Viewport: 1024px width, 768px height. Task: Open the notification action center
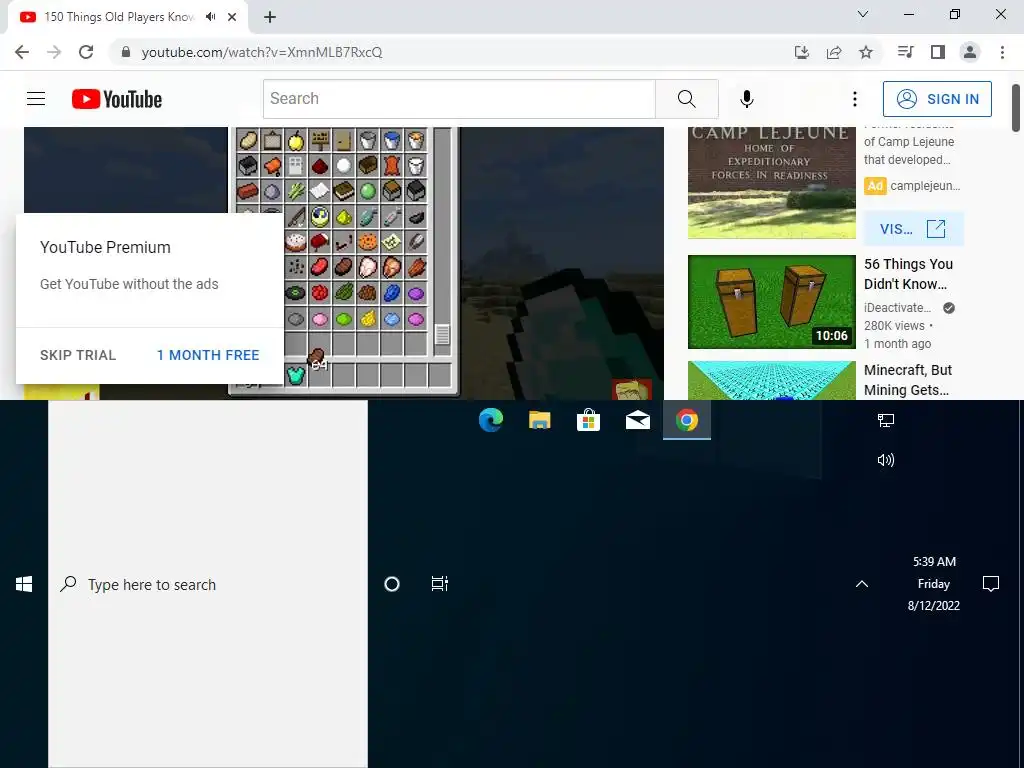point(991,584)
